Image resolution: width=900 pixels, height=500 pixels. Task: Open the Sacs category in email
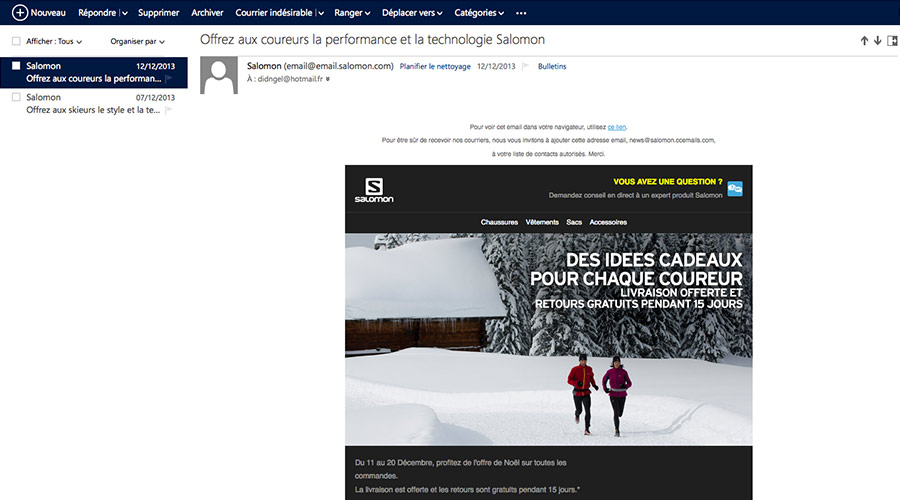pos(574,222)
